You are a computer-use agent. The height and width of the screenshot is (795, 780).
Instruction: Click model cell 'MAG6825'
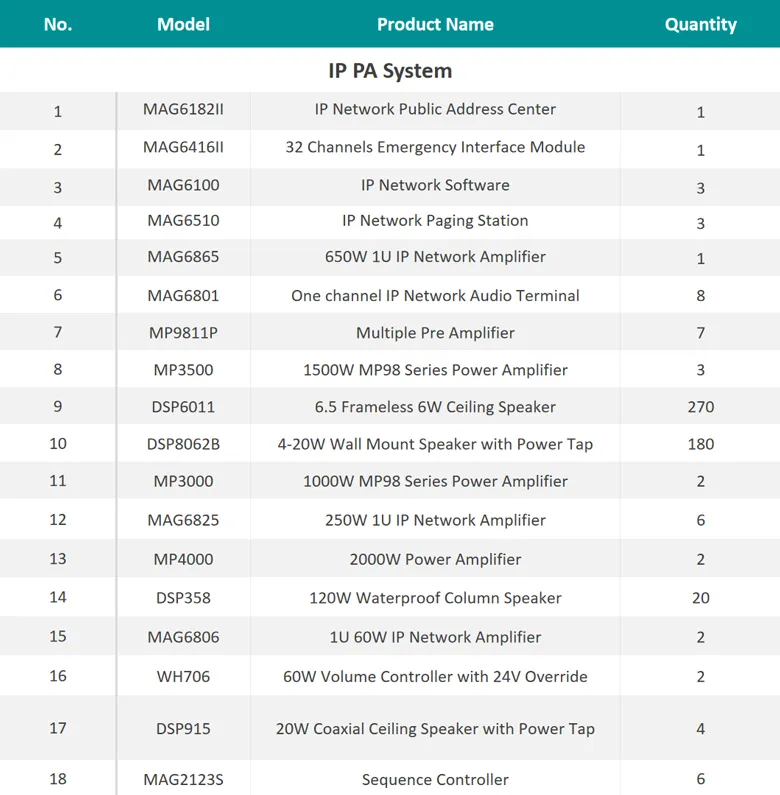183,520
